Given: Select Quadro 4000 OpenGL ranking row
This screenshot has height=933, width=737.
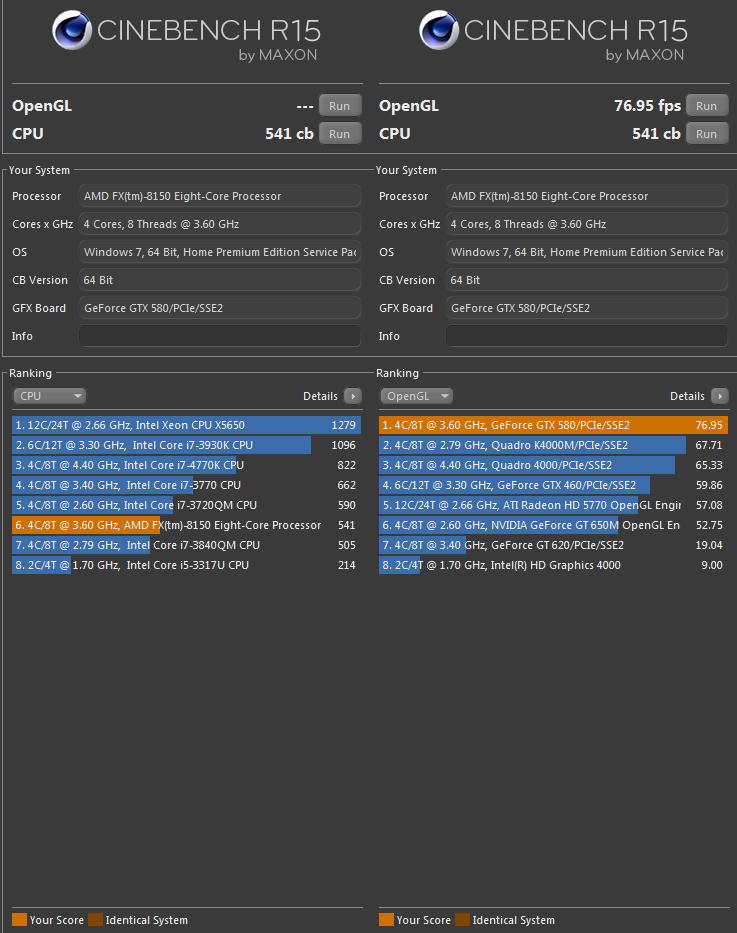Looking at the screenshot, I should [x=553, y=465].
